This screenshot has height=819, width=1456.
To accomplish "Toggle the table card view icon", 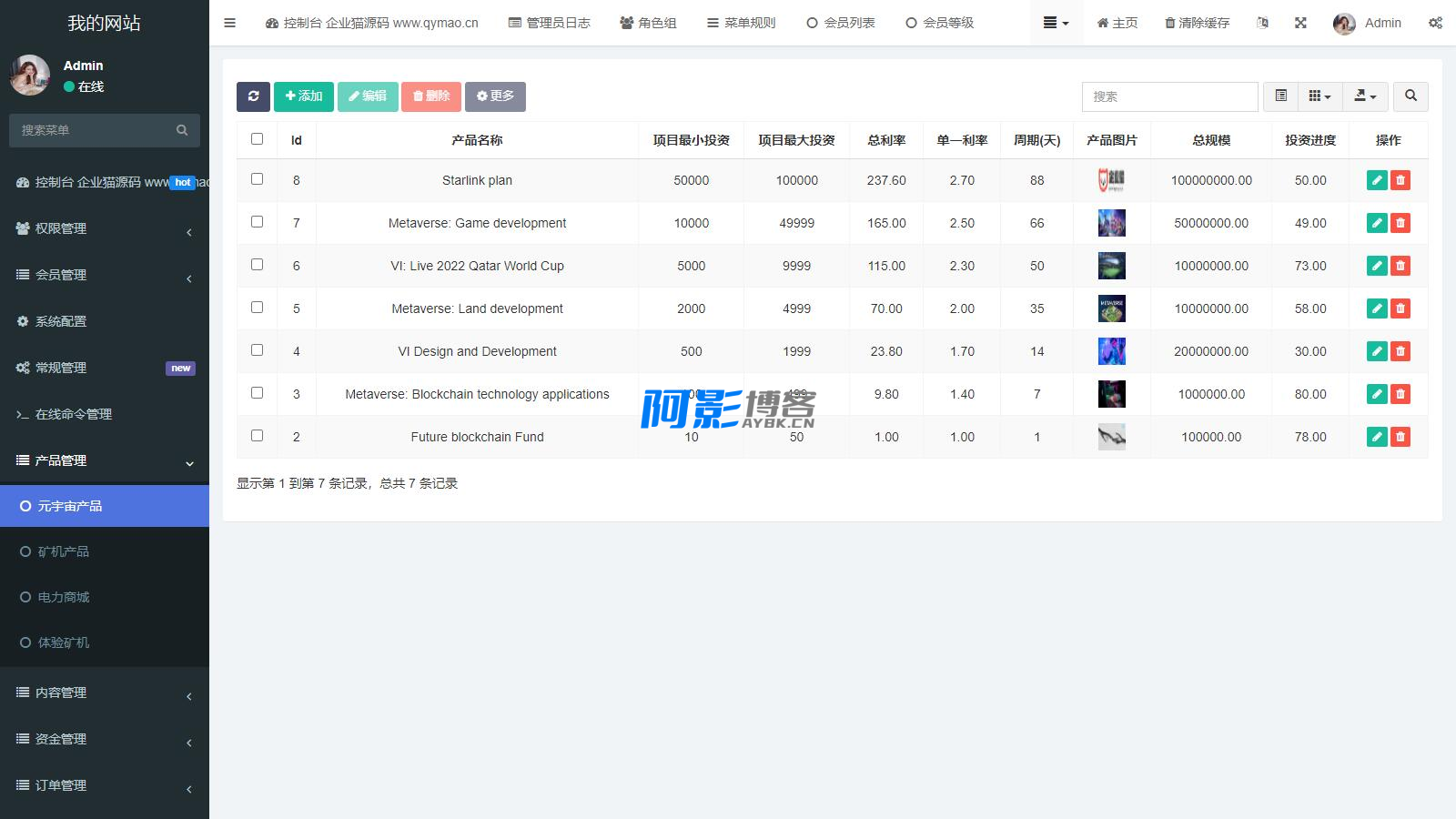I will click(1281, 96).
